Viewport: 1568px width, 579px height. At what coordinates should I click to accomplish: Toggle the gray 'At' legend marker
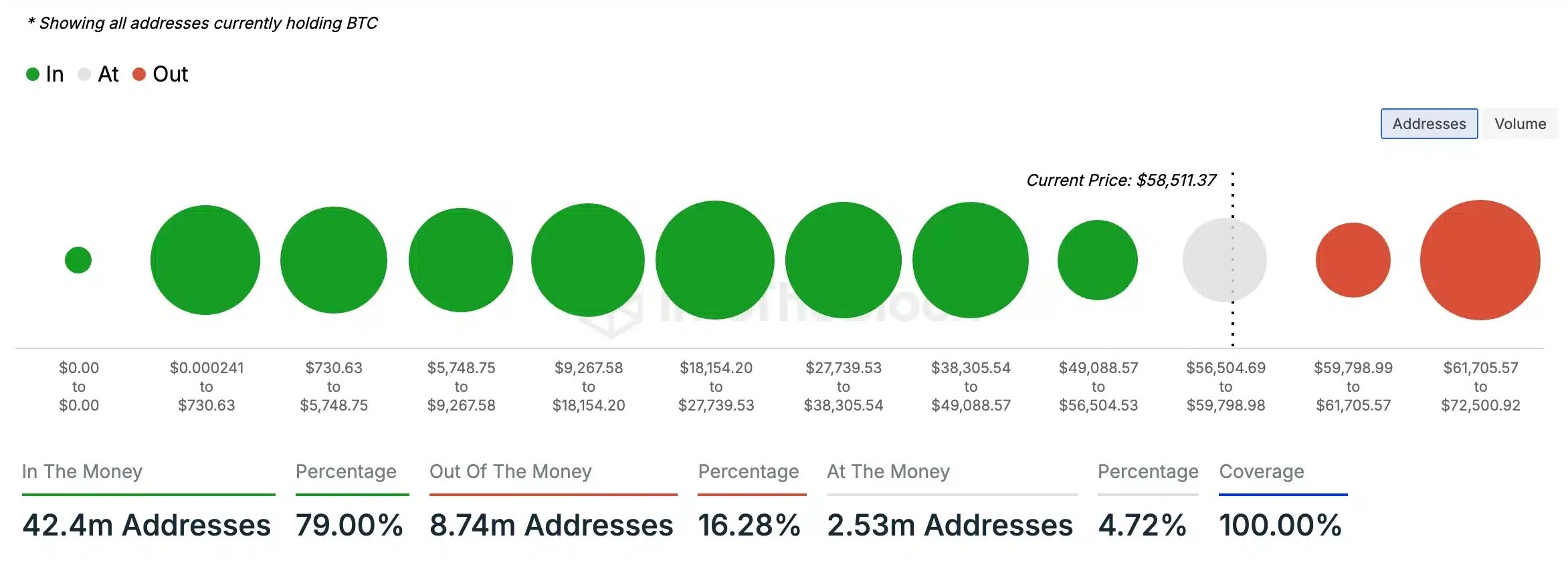tap(84, 74)
